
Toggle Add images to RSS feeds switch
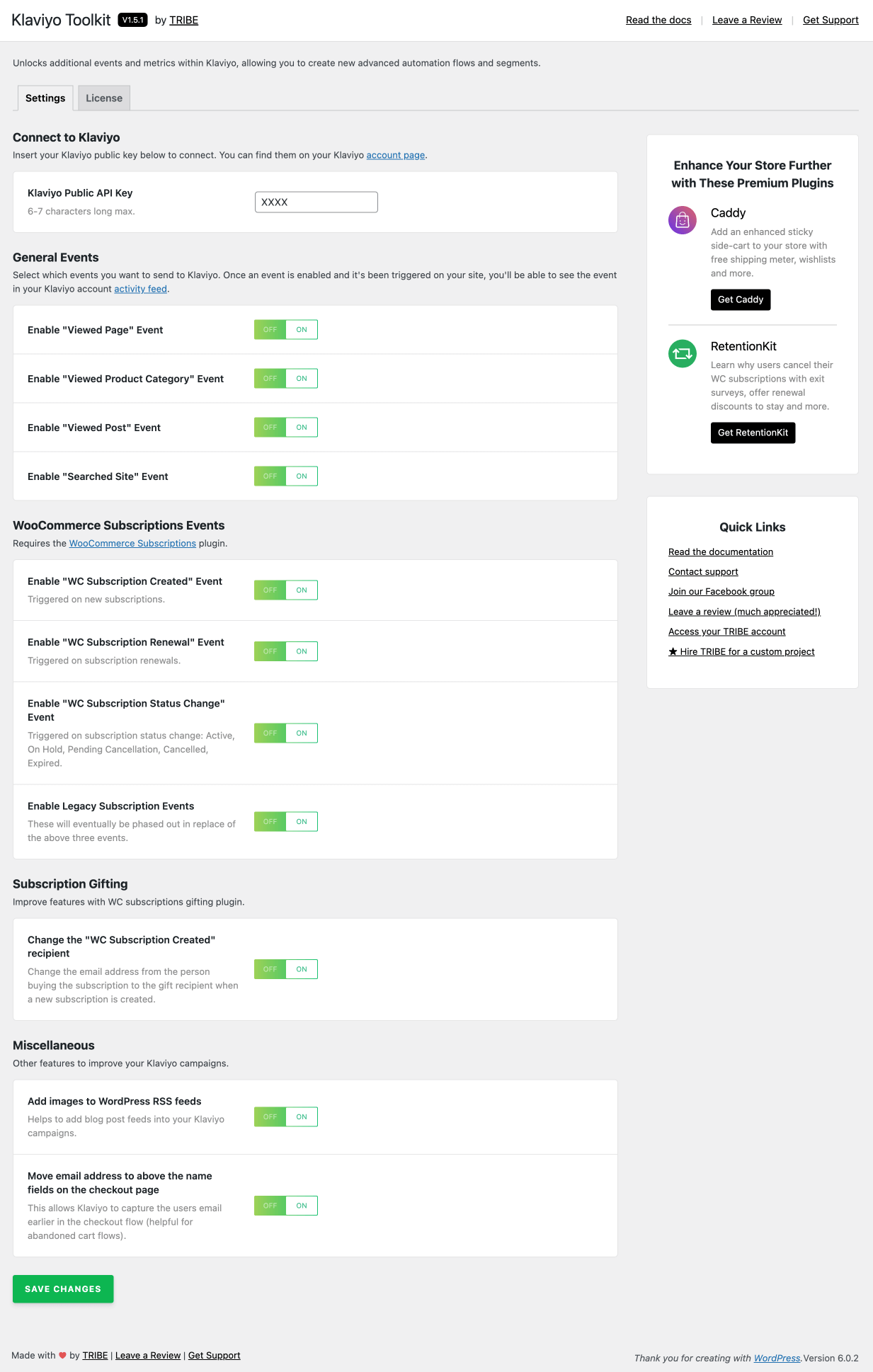tap(286, 1117)
